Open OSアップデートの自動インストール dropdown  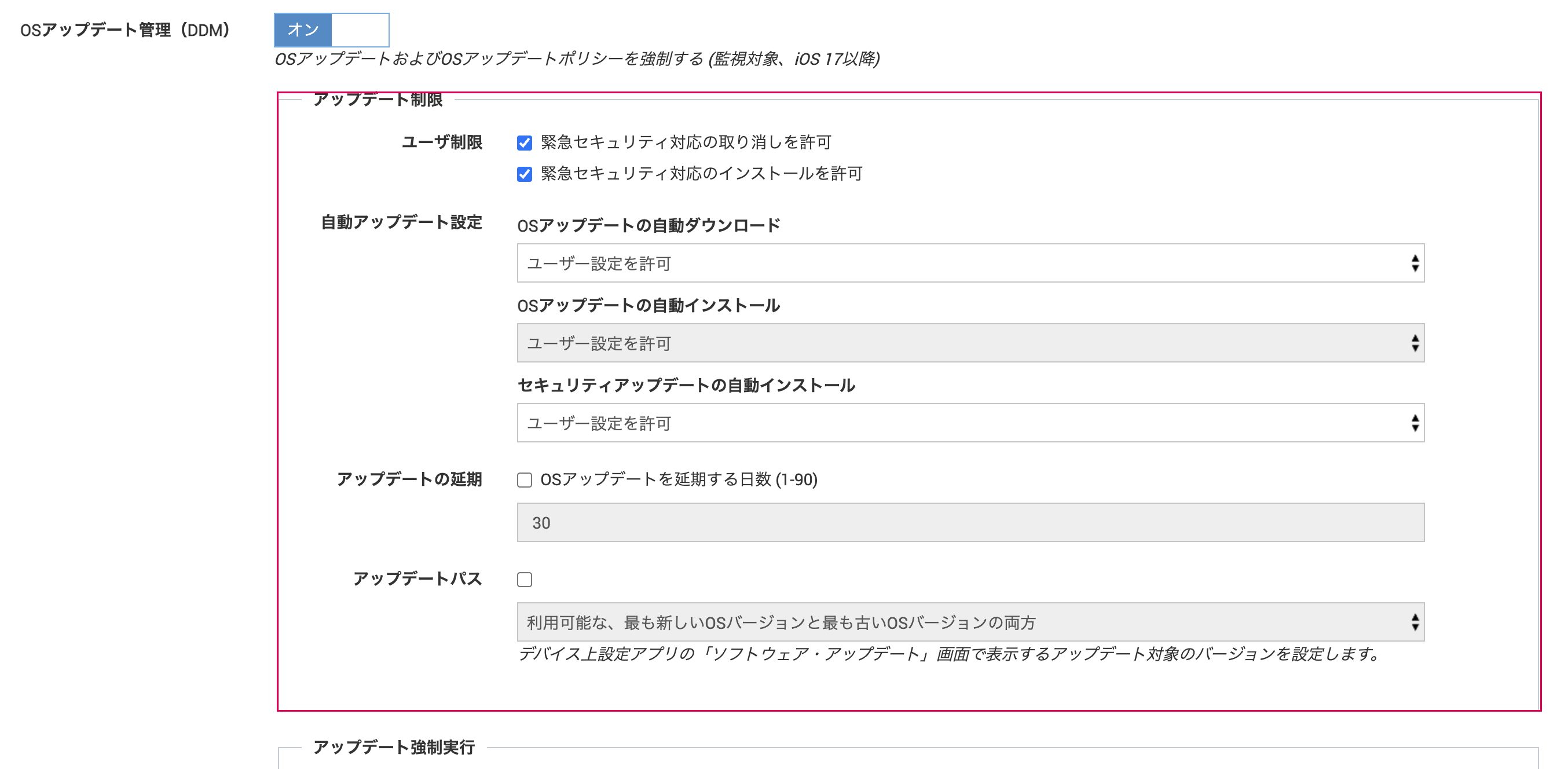coord(970,343)
